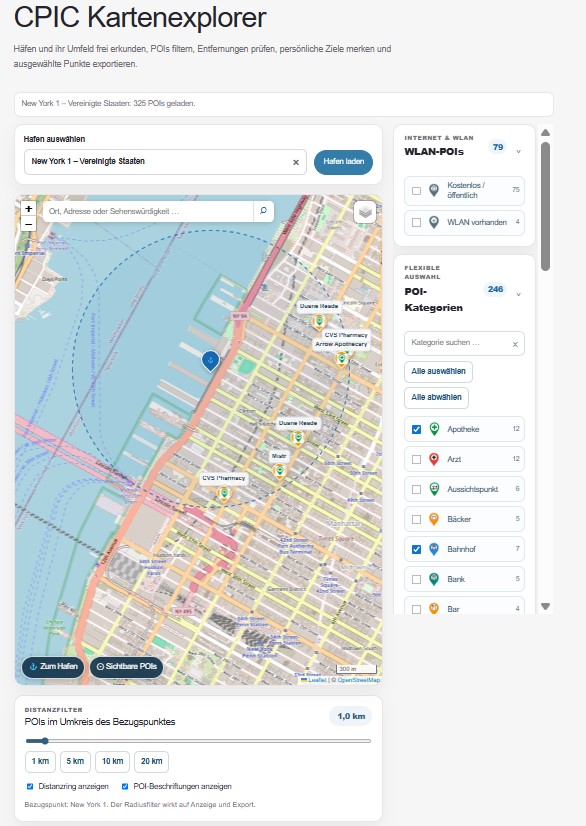This screenshot has width=586, height=826.
Task: Set radius with the 1 km button
Action: [40, 761]
